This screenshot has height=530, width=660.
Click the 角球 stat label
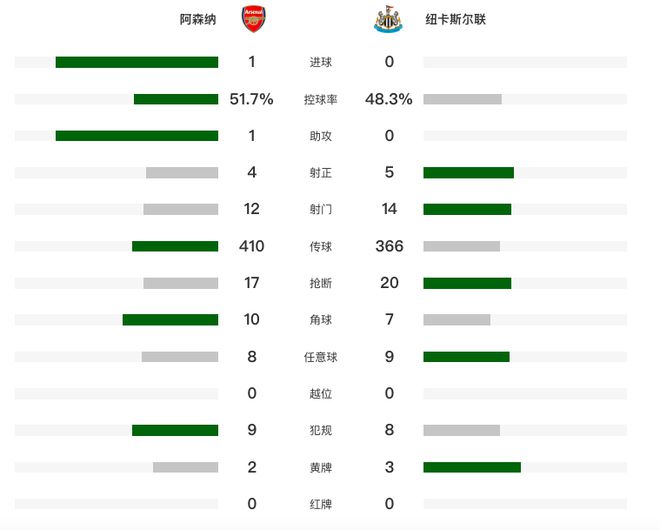tap(321, 320)
